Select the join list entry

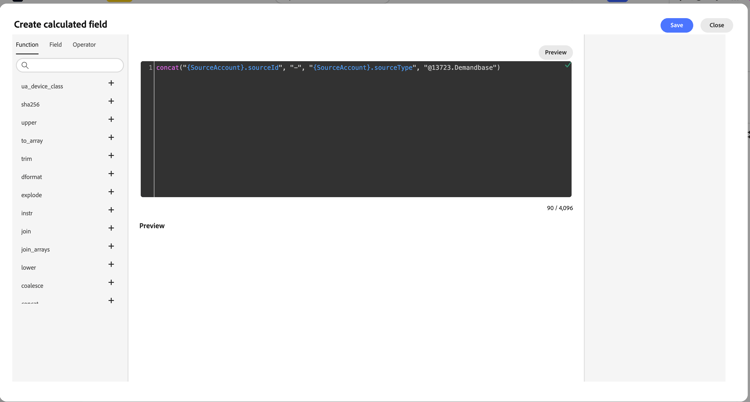pyautogui.click(x=26, y=232)
